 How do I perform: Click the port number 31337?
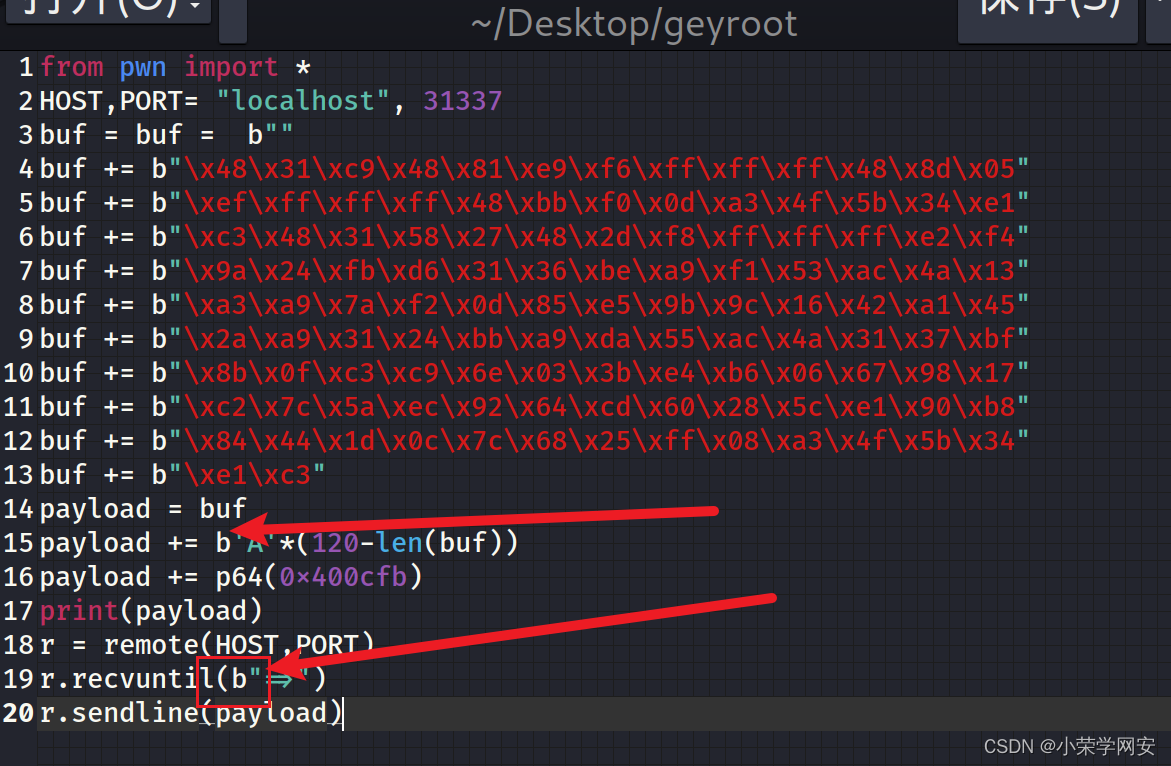(x=463, y=101)
